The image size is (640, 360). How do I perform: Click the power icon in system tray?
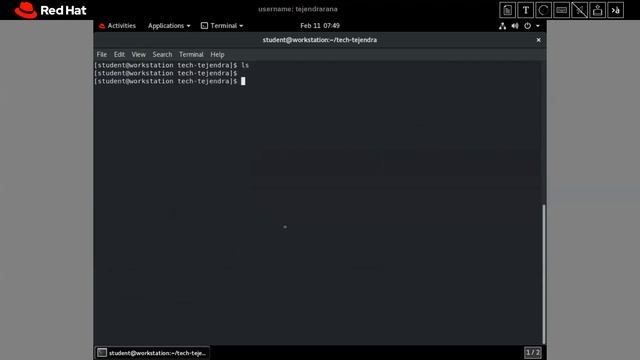point(527,26)
